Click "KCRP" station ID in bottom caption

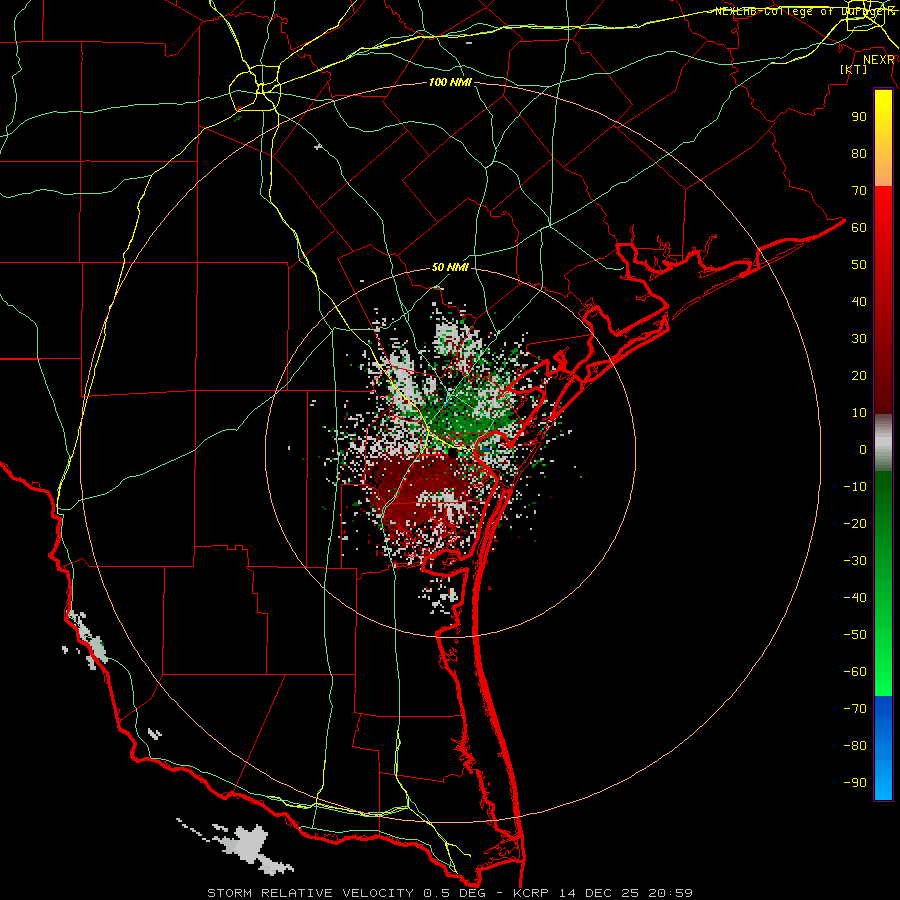pos(532,893)
